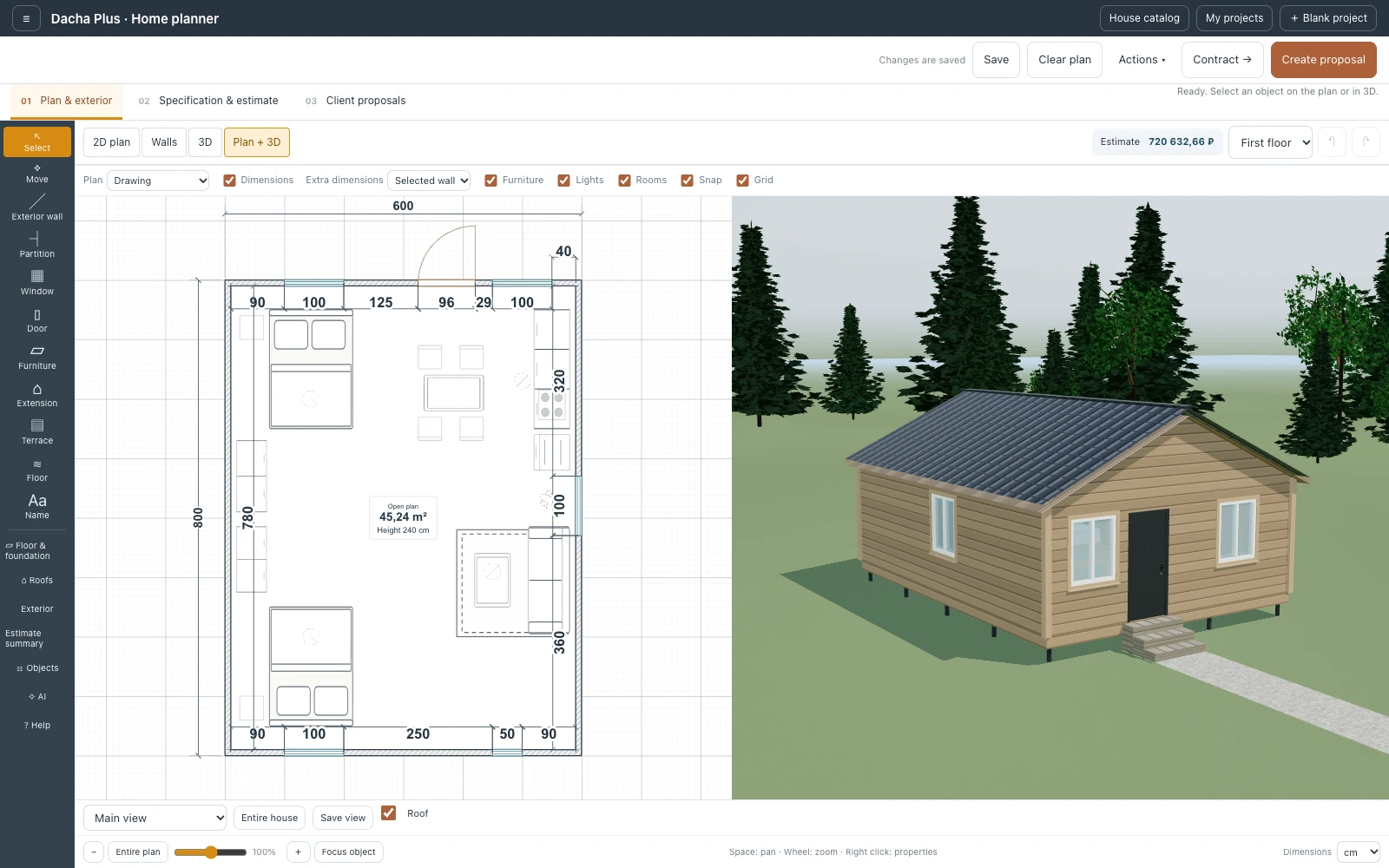Undo the last action arrow
This screenshot has height=868, width=1389.
click(x=1332, y=142)
